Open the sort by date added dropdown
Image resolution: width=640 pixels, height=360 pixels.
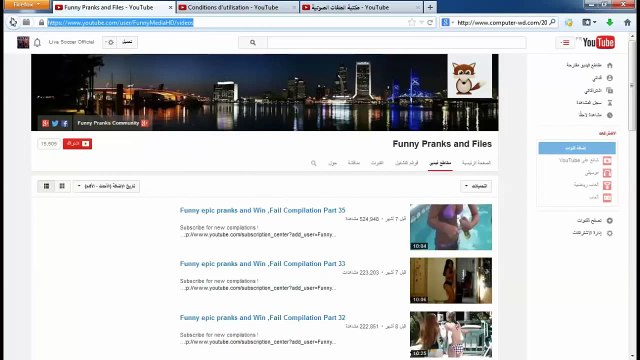pos(107,186)
